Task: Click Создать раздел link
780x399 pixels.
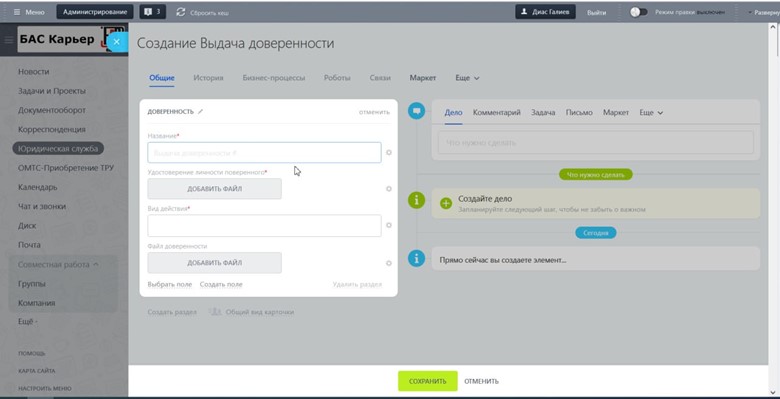Action: (172, 312)
